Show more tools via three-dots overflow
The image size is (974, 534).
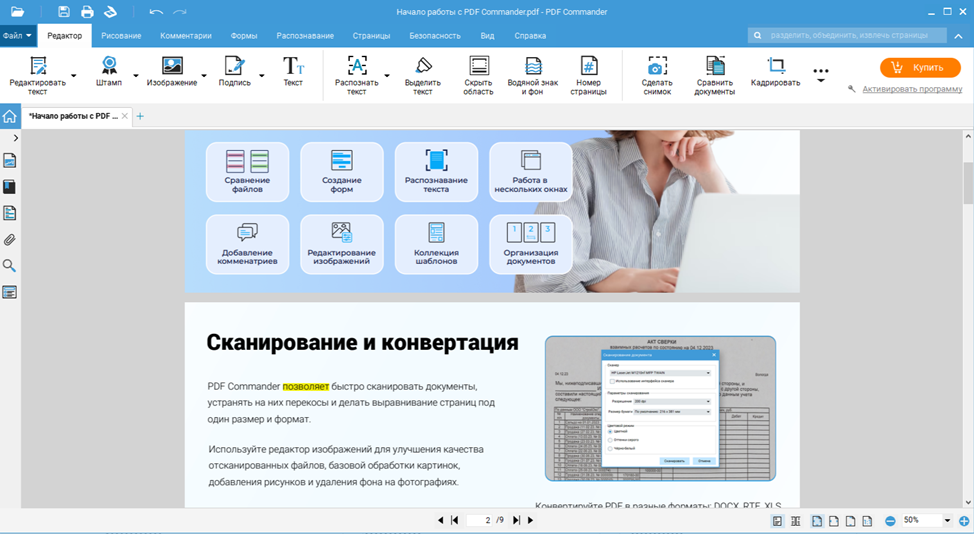tap(821, 75)
